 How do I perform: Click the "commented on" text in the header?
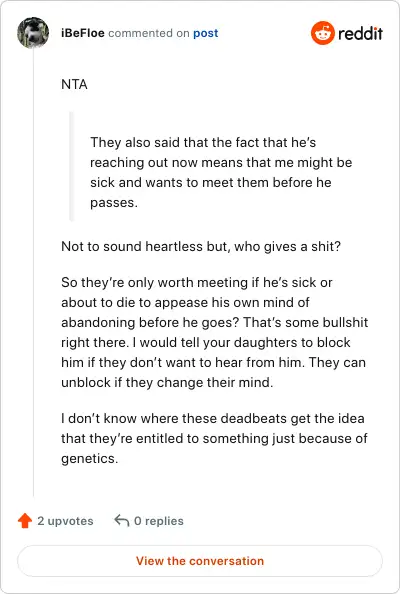pos(149,33)
